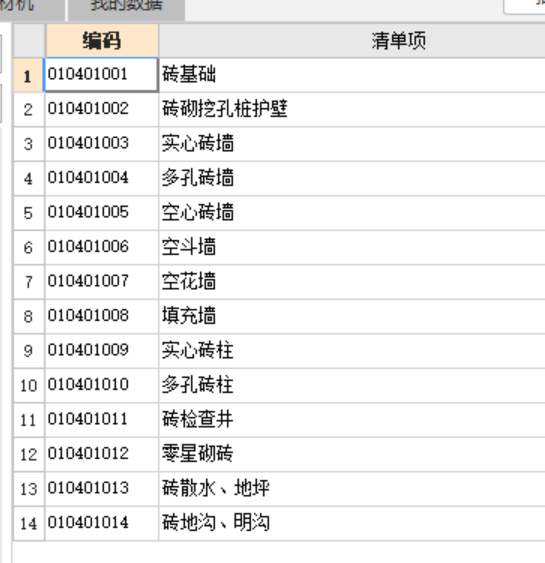Select code cell 010401011

101,419
